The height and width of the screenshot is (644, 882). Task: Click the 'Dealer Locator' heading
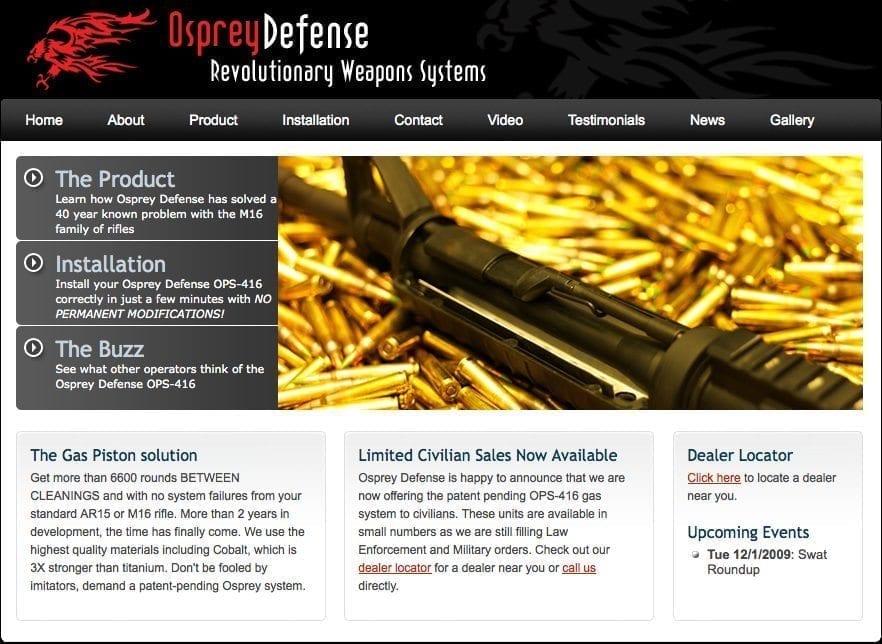740,455
